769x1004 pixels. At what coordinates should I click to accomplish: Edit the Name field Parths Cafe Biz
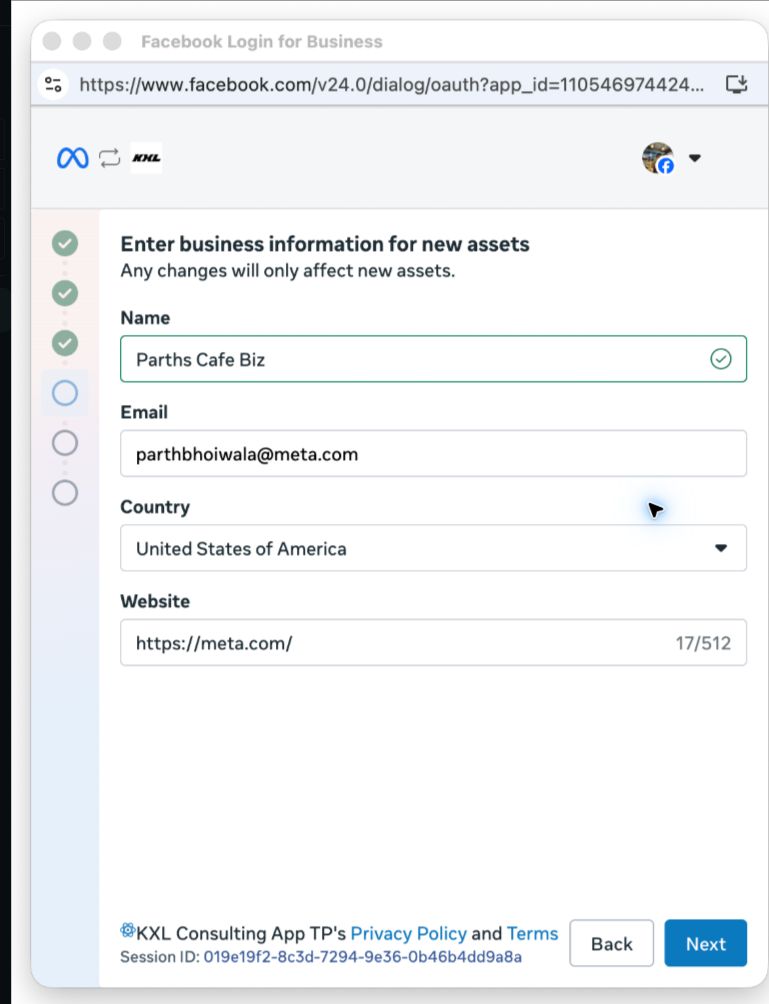433,359
